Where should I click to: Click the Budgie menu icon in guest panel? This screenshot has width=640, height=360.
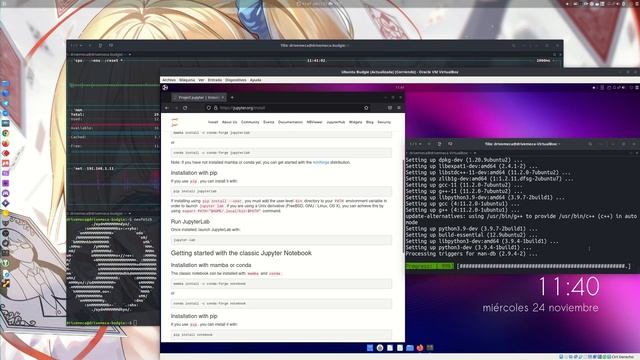165,87
